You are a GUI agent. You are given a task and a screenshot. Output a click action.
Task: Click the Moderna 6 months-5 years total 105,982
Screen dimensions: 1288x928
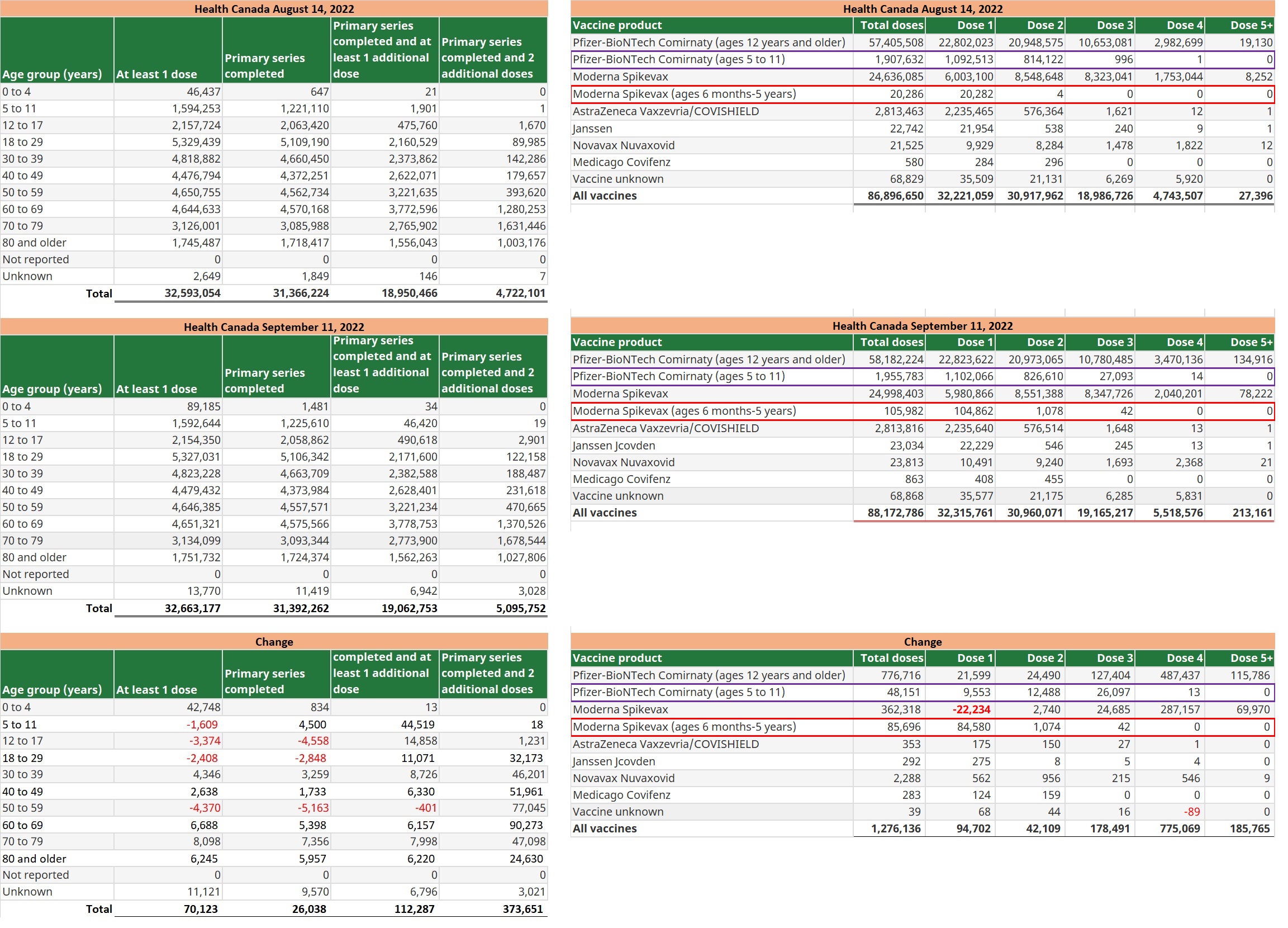(x=890, y=411)
